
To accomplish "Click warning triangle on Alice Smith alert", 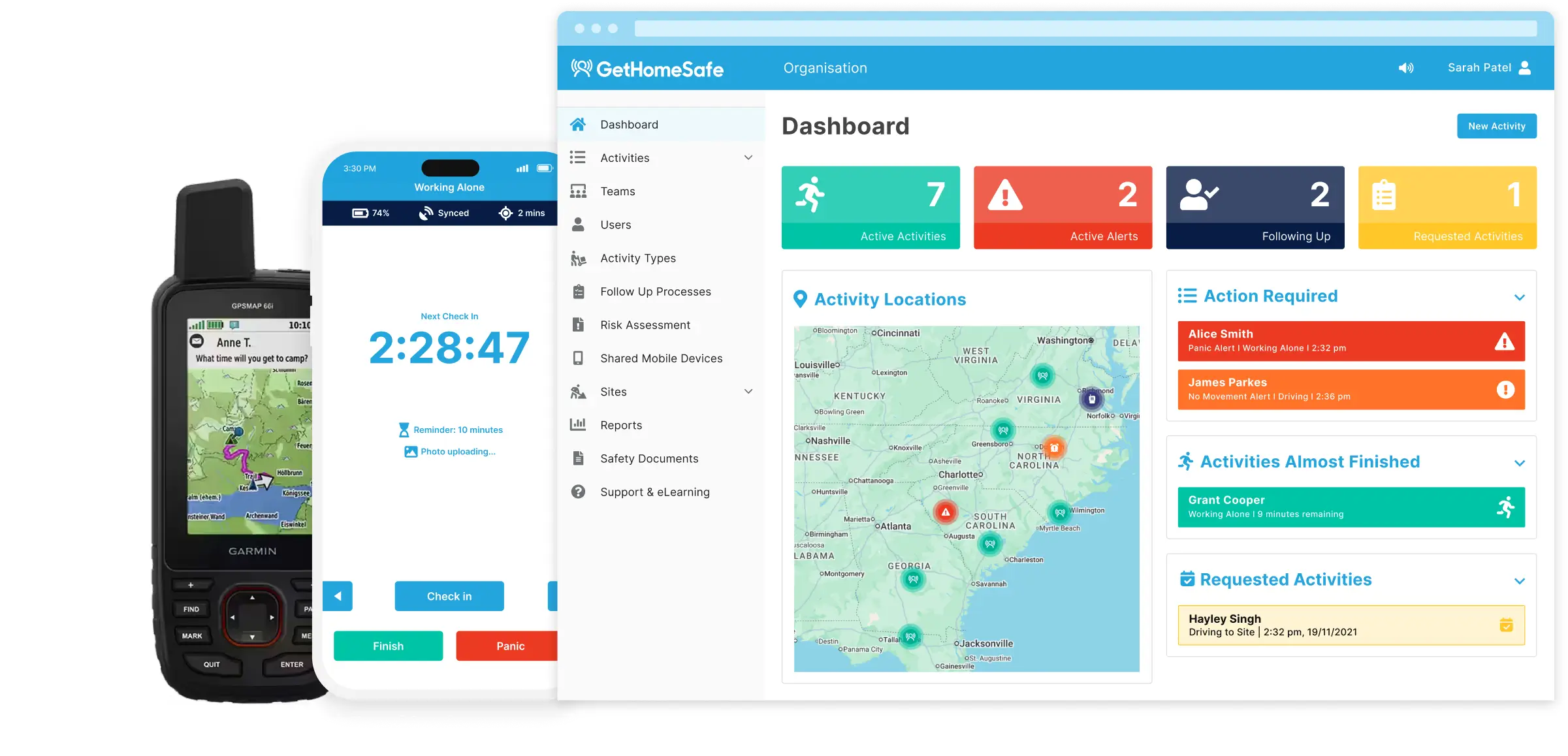I will [1505, 341].
